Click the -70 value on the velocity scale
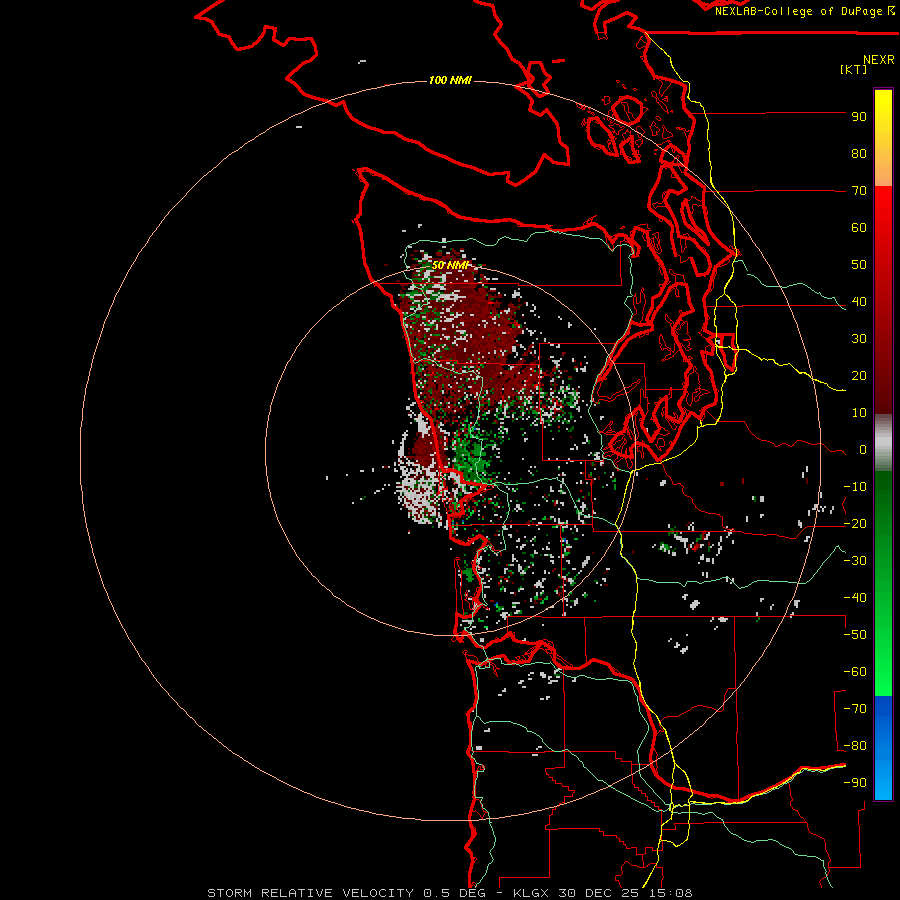Viewport: 900px width, 900px height. coord(855,709)
